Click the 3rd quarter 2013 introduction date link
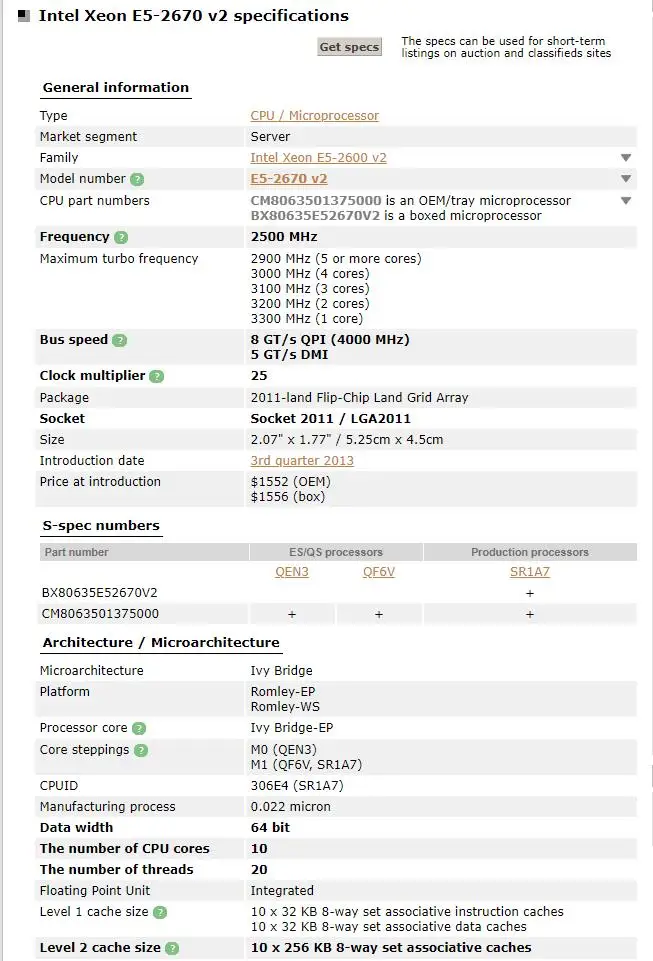 point(302,460)
